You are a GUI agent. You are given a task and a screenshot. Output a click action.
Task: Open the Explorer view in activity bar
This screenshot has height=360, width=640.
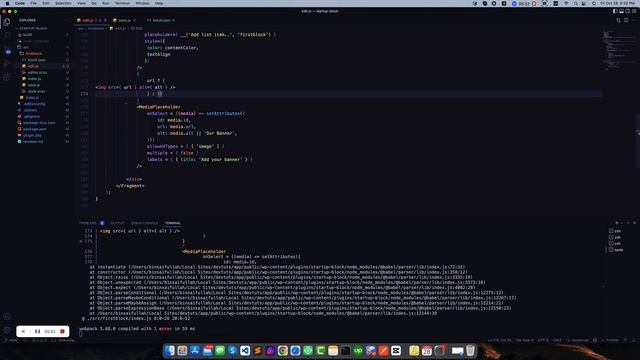7,22
